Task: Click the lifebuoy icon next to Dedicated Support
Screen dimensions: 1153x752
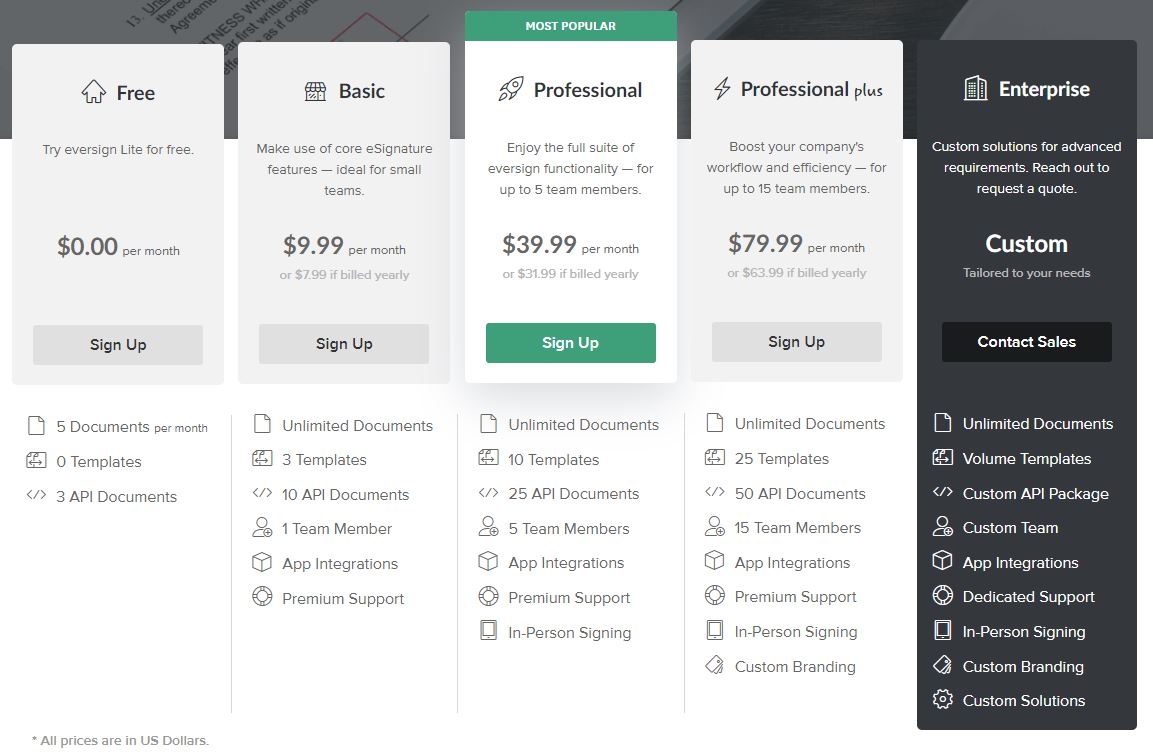Action: [x=943, y=595]
